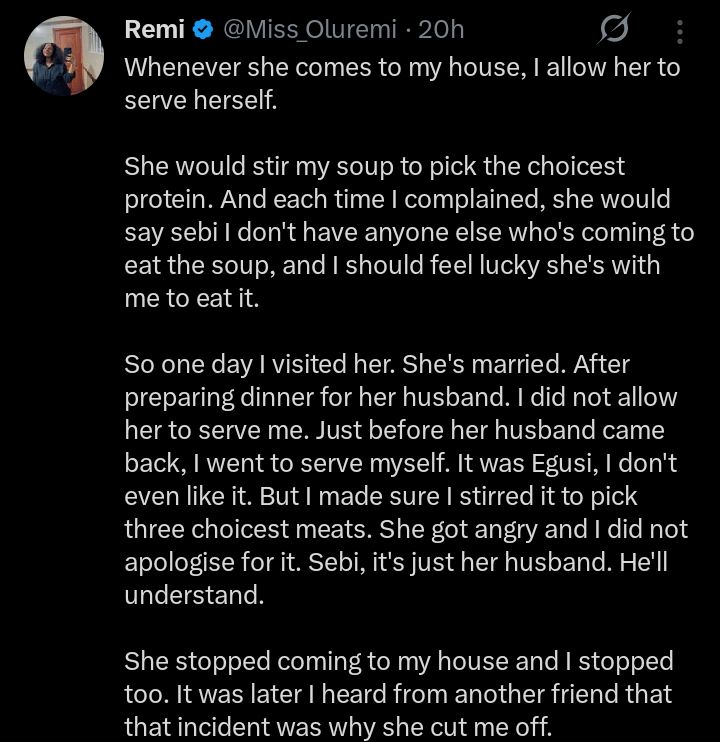Open the Grok slashed-circle icon
Image resolution: width=720 pixels, height=742 pixels.
pos(613,32)
